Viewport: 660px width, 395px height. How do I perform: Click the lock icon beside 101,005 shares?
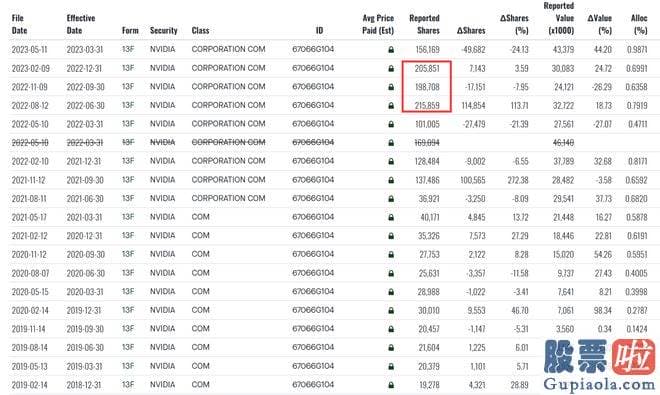click(x=391, y=124)
